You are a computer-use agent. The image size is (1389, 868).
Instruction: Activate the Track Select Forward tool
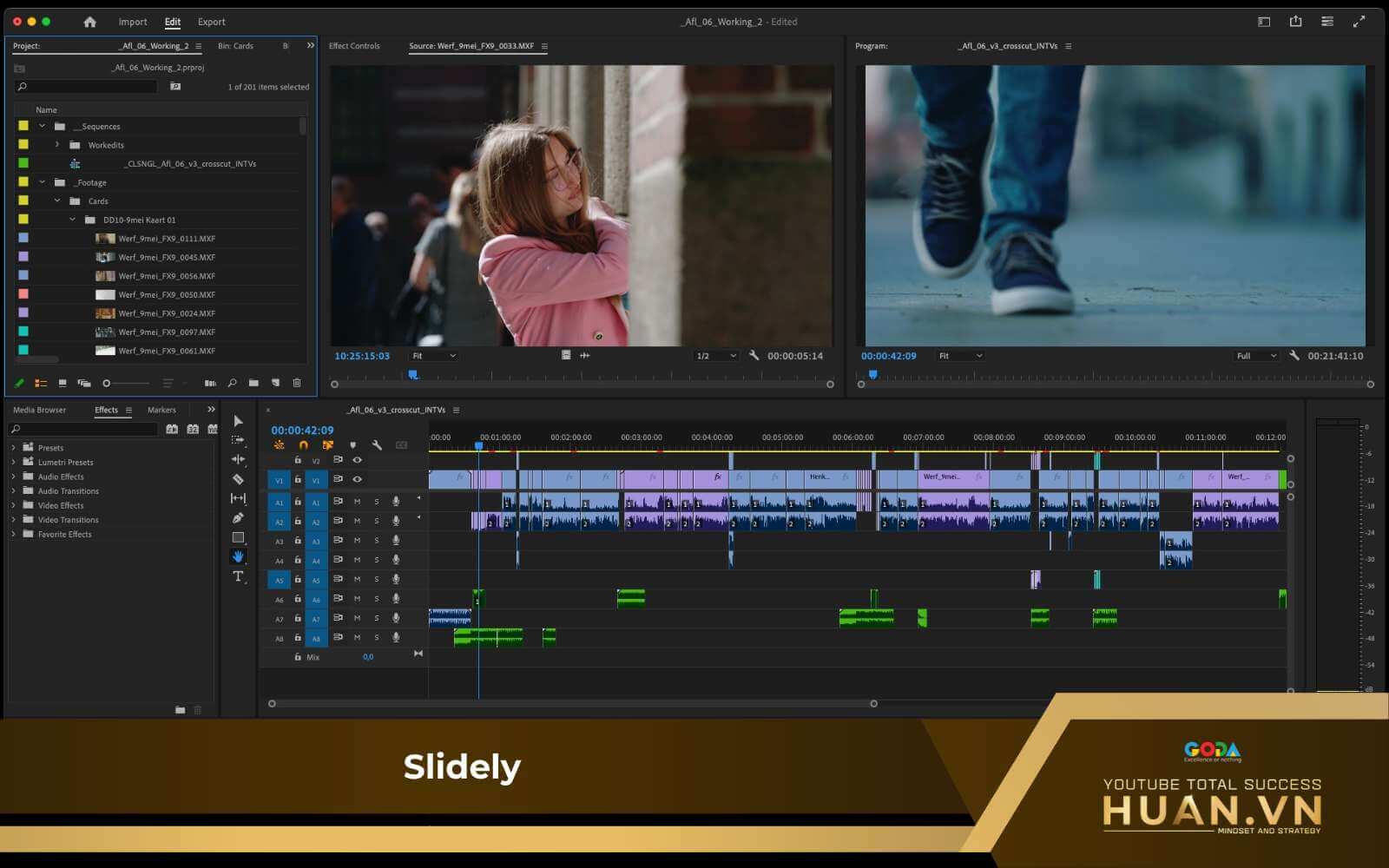238,440
